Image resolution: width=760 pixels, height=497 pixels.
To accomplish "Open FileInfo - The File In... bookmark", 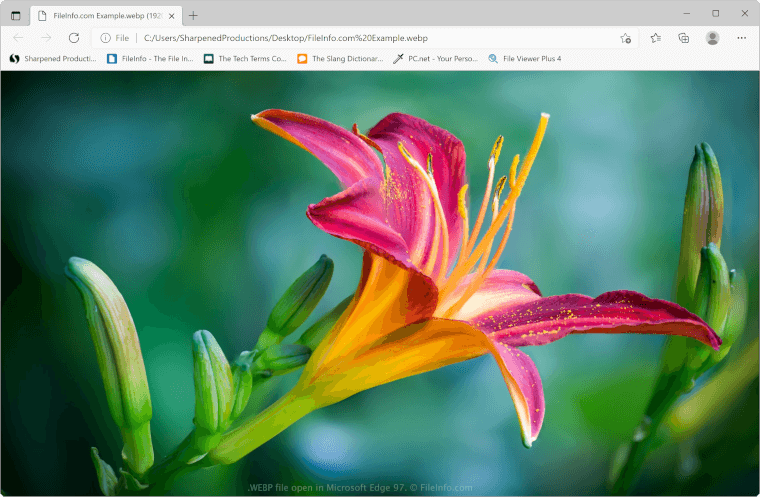I will 150,59.
